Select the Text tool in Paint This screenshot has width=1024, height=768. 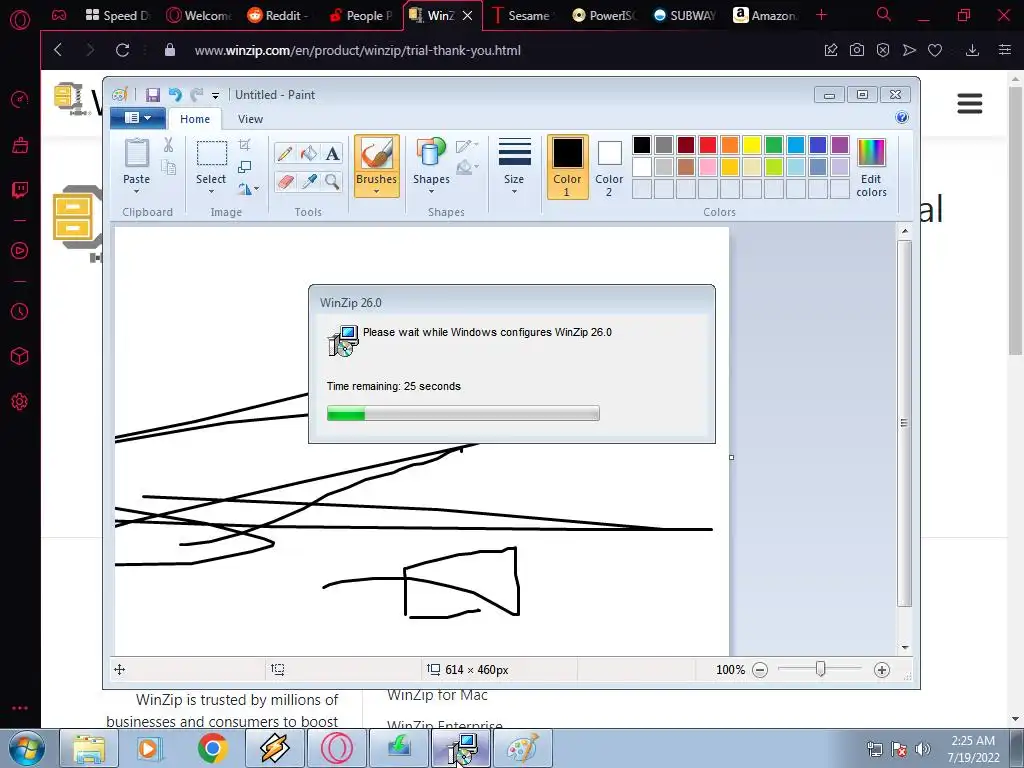pos(332,153)
